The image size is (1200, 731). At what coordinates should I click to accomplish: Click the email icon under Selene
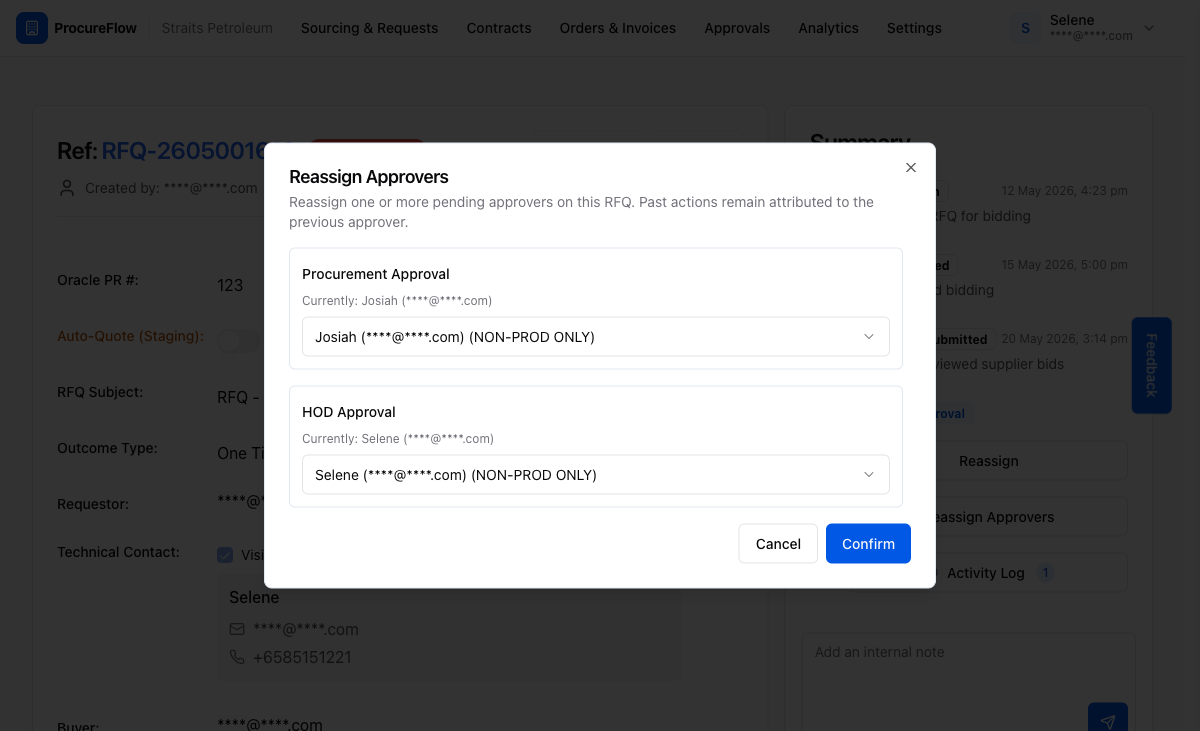(x=237, y=629)
